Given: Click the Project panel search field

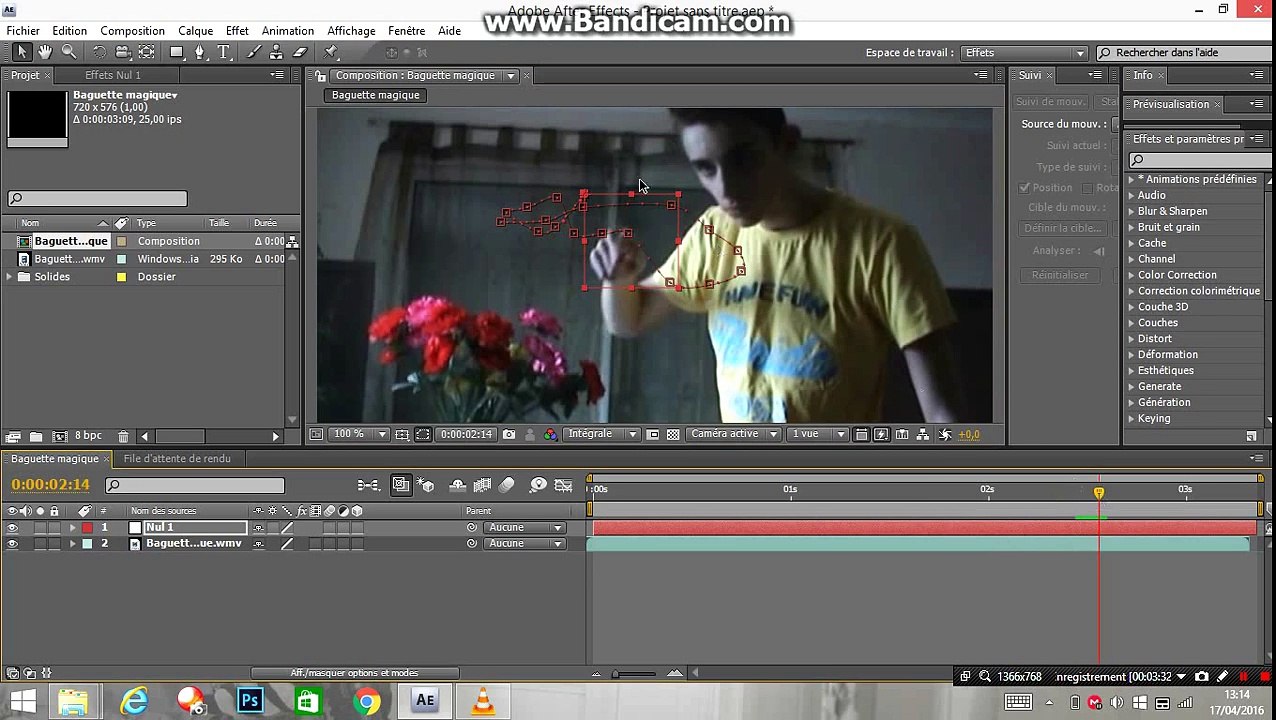Looking at the screenshot, I should pyautogui.click(x=97, y=199).
